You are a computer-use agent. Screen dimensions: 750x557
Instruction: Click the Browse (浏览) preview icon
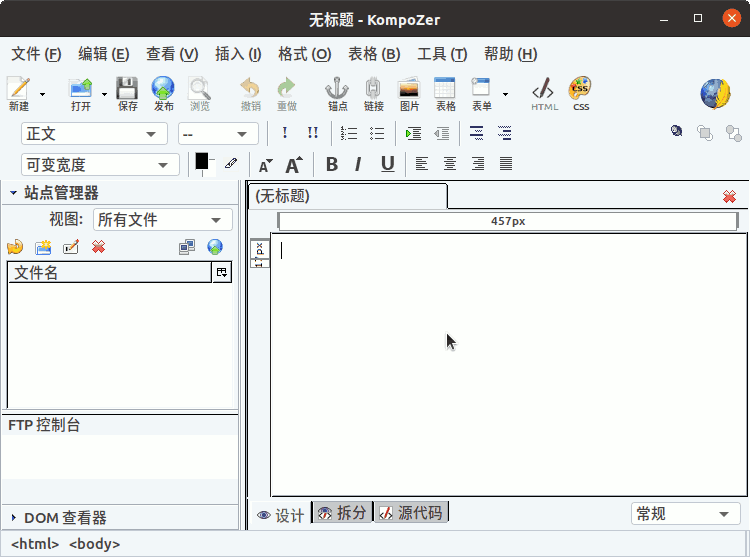(x=199, y=94)
